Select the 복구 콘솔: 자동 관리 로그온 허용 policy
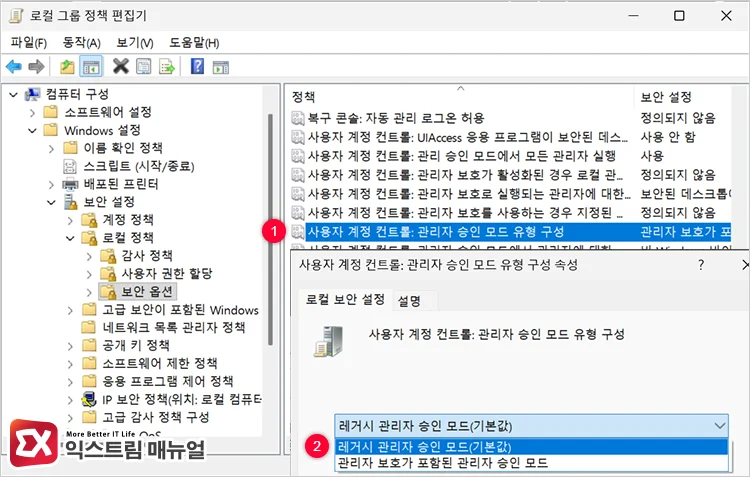750x477 pixels. coord(396,118)
